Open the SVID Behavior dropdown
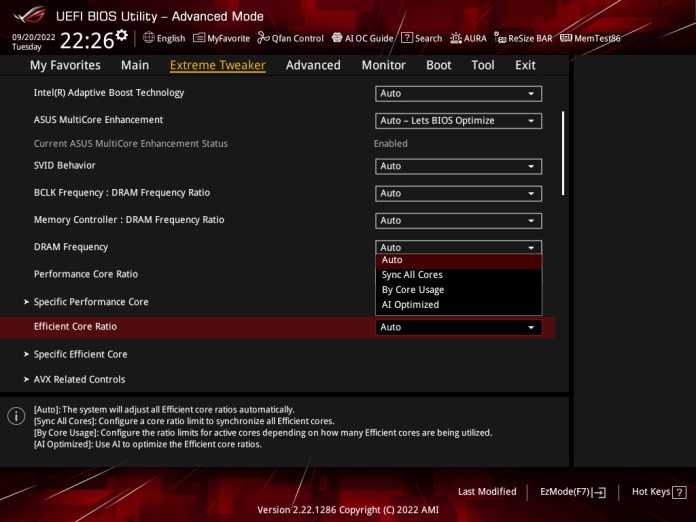The image size is (696, 522). [x=458, y=166]
